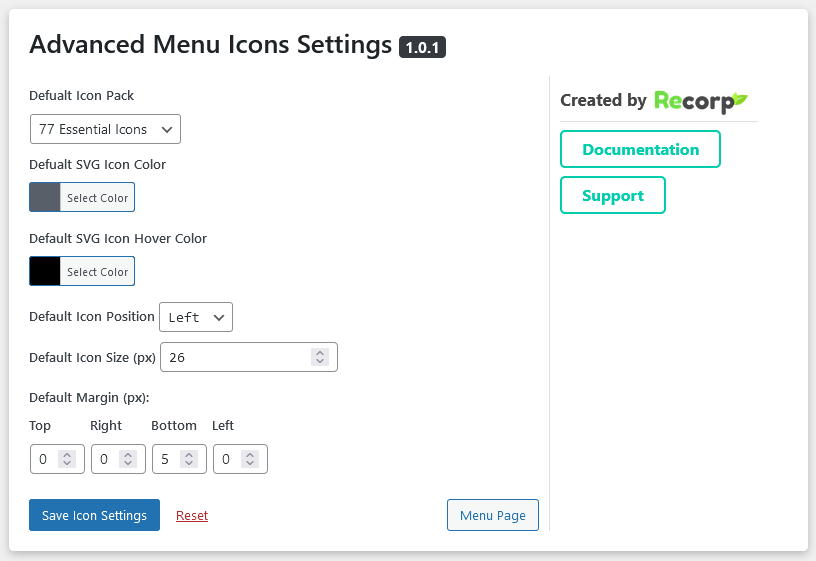Screen dimensions: 816x561
Task: Open the Documentation button
Action: coord(640,149)
